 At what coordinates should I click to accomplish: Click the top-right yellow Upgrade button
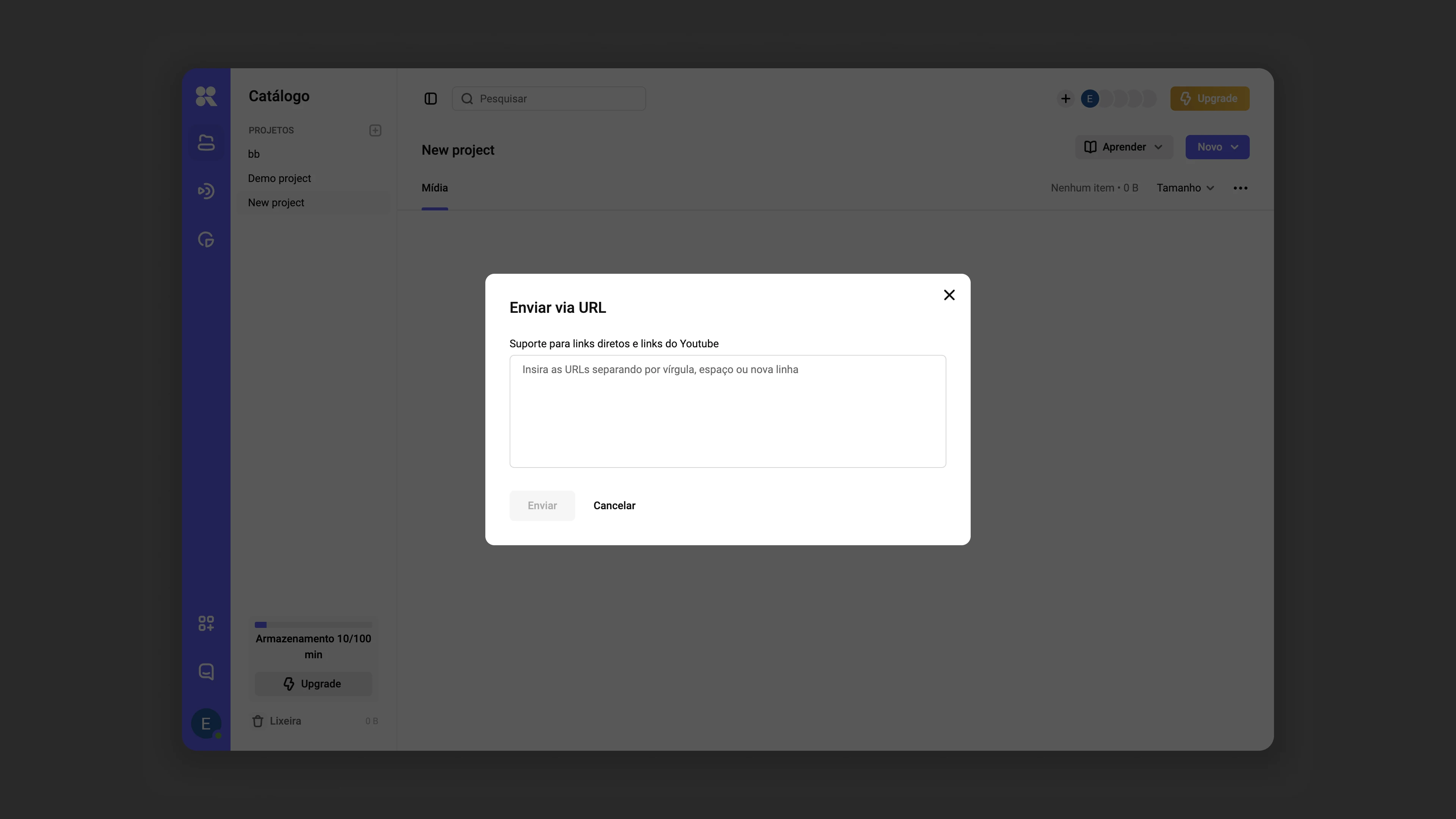click(1210, 99)
